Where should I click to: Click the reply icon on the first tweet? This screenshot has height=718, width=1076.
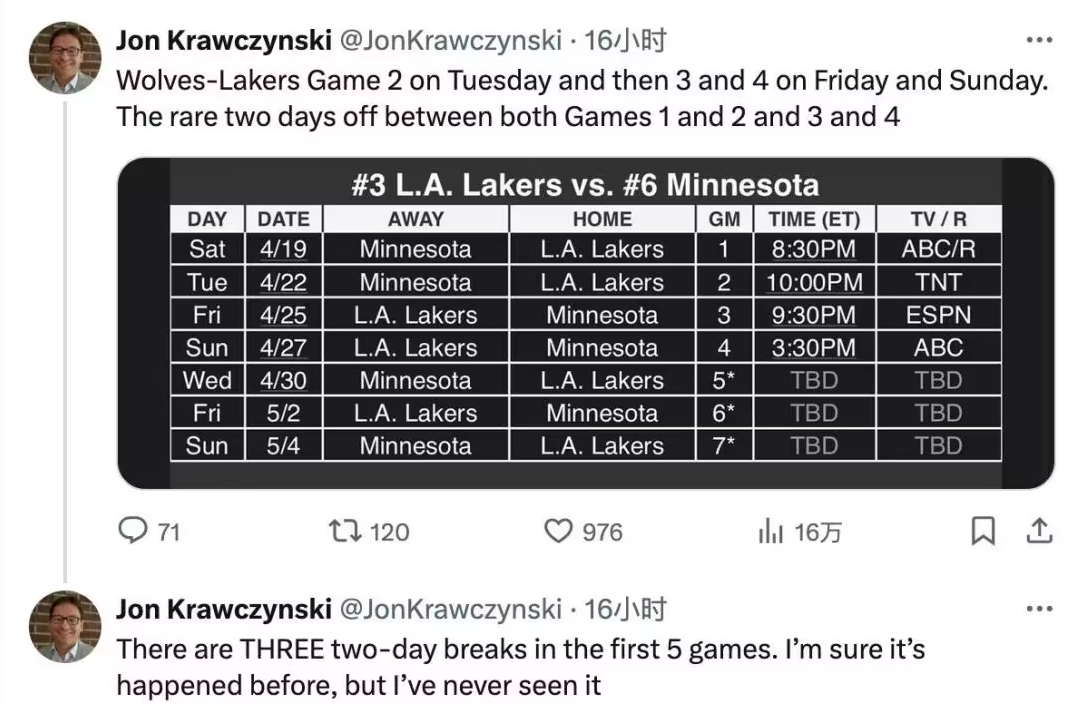132,531
